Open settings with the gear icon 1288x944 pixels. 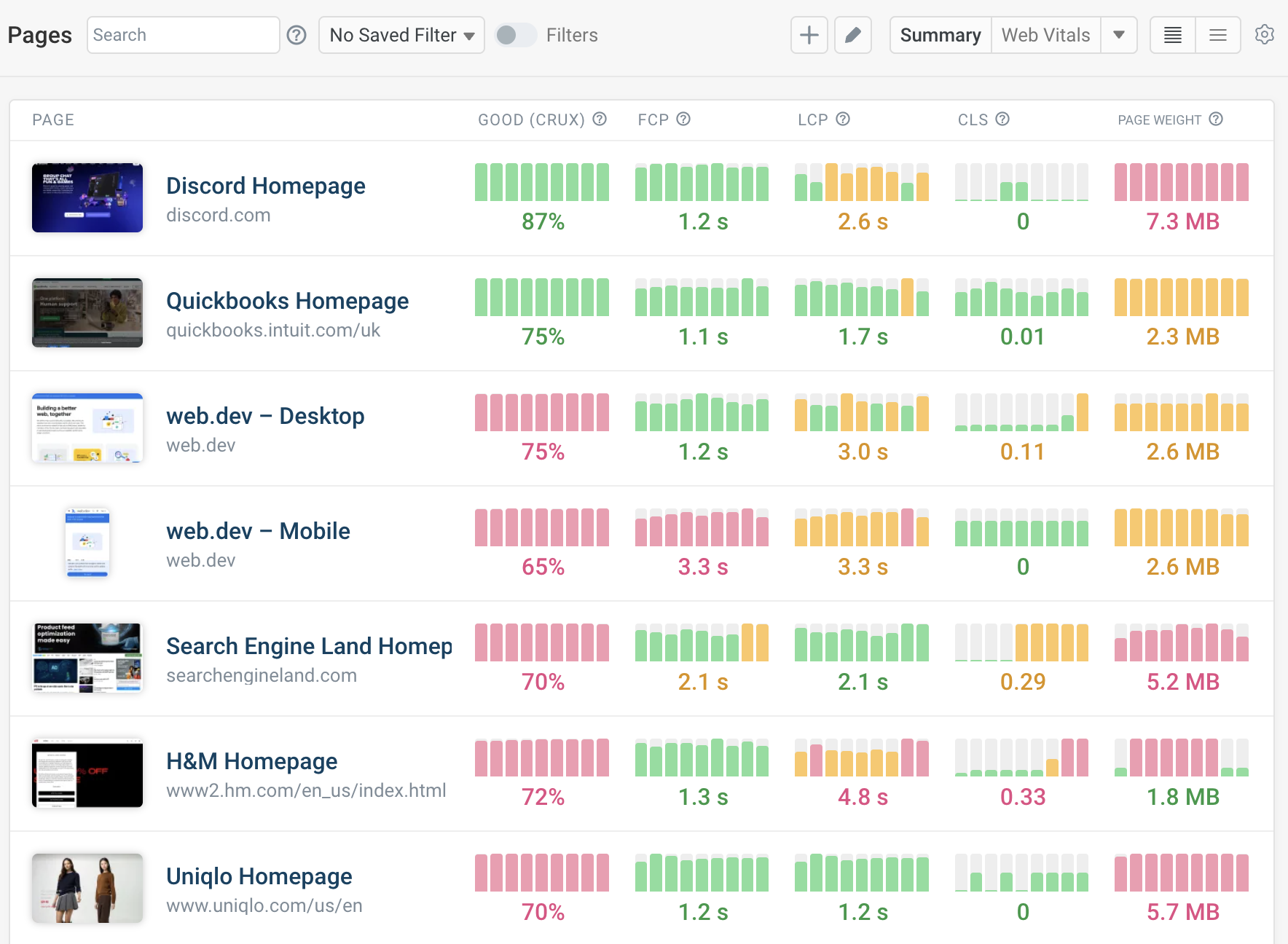pyautogui.click(x=1265, y=35)
